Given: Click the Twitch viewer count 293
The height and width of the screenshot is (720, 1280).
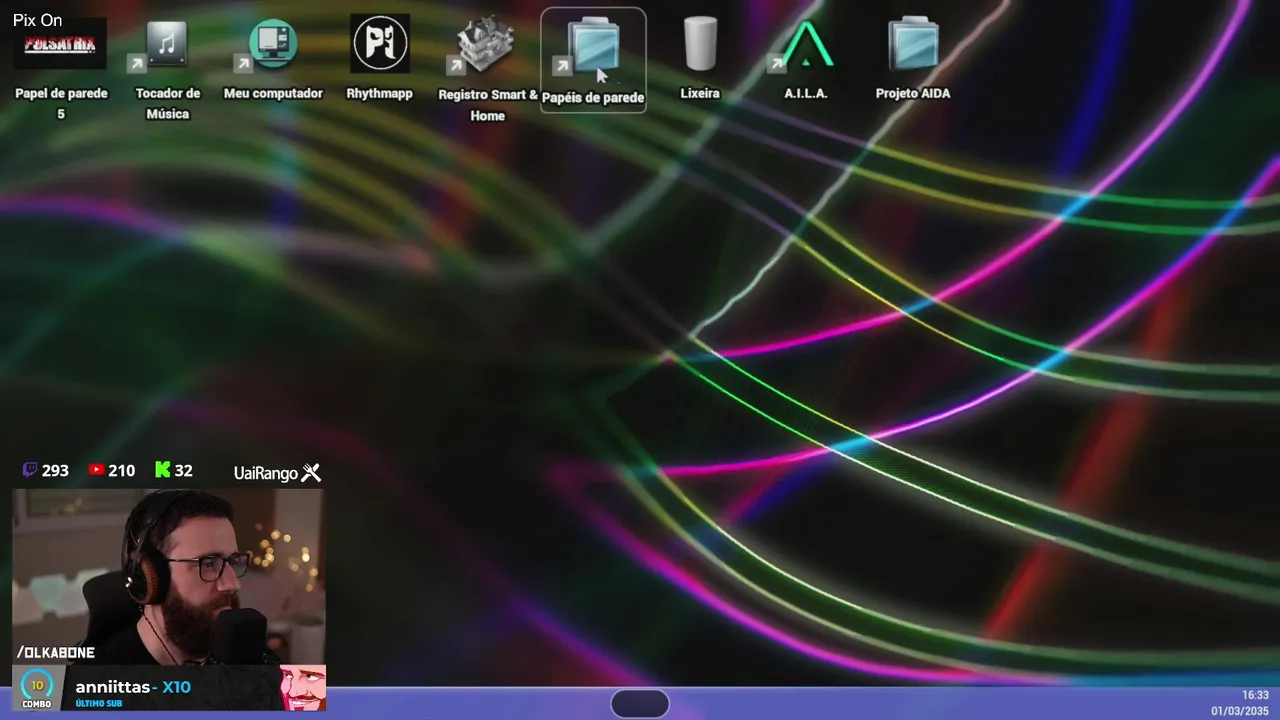Looking at the screenshot, I should [x=46, y=470].
